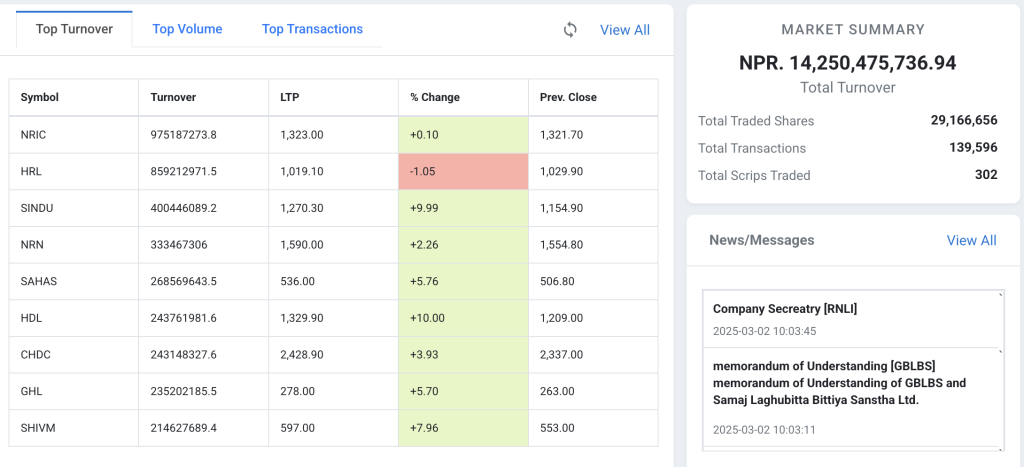The image size is (1024, 467).
Task: Click the SINDU symbol cell
Action: click(x=38, y=208)
